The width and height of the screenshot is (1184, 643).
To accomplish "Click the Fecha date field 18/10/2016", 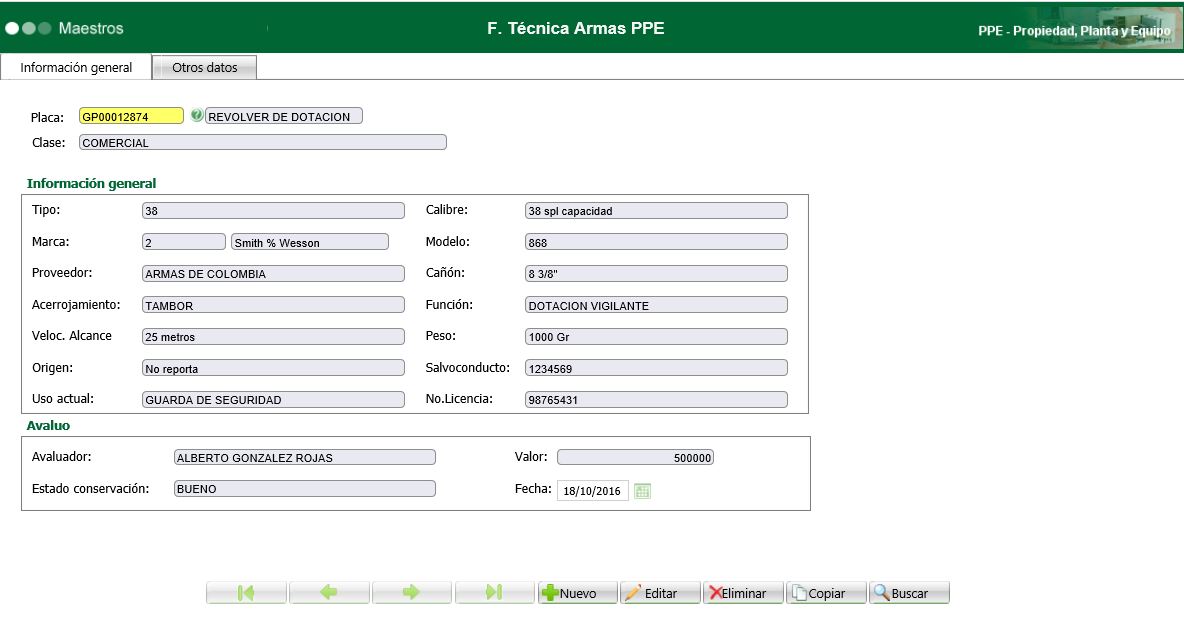I will pyautogui.click(x=593, y=491).
